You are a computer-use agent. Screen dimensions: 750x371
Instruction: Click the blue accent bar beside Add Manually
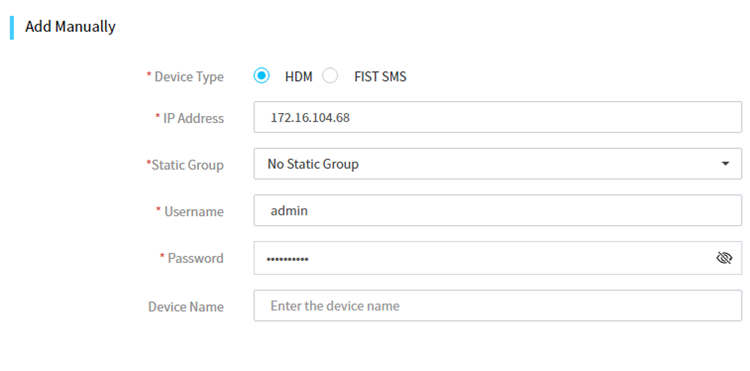point(11,27)
